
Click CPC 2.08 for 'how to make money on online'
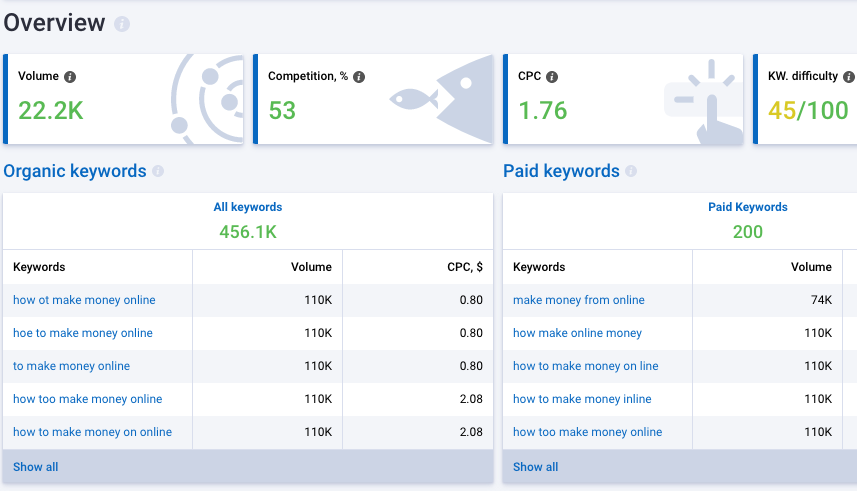pos(471,432)
